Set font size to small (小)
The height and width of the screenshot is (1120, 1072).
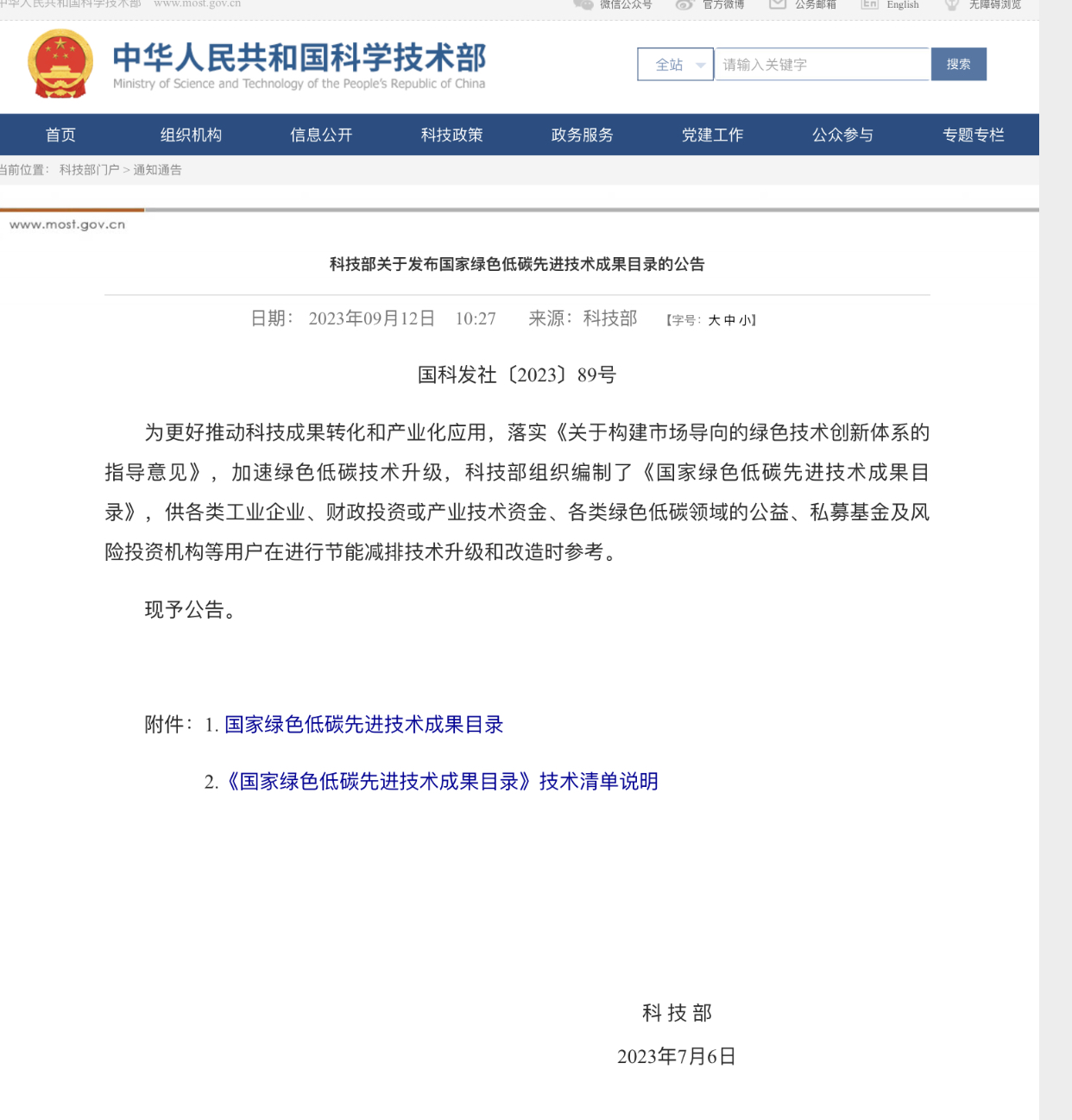click(x=744, y=320)
